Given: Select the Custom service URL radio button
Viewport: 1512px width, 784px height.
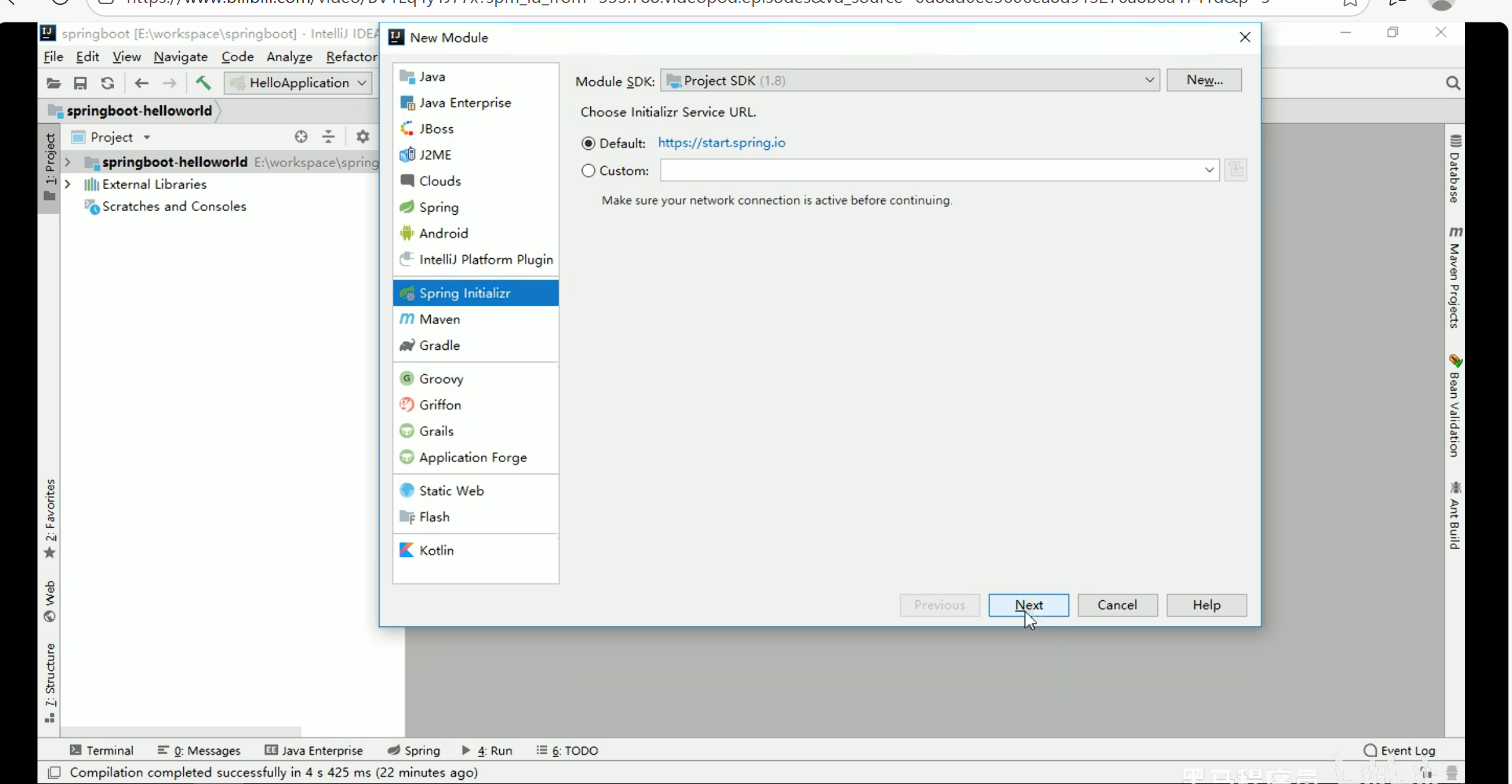Looking at the screenshot, I should [588, 171].
